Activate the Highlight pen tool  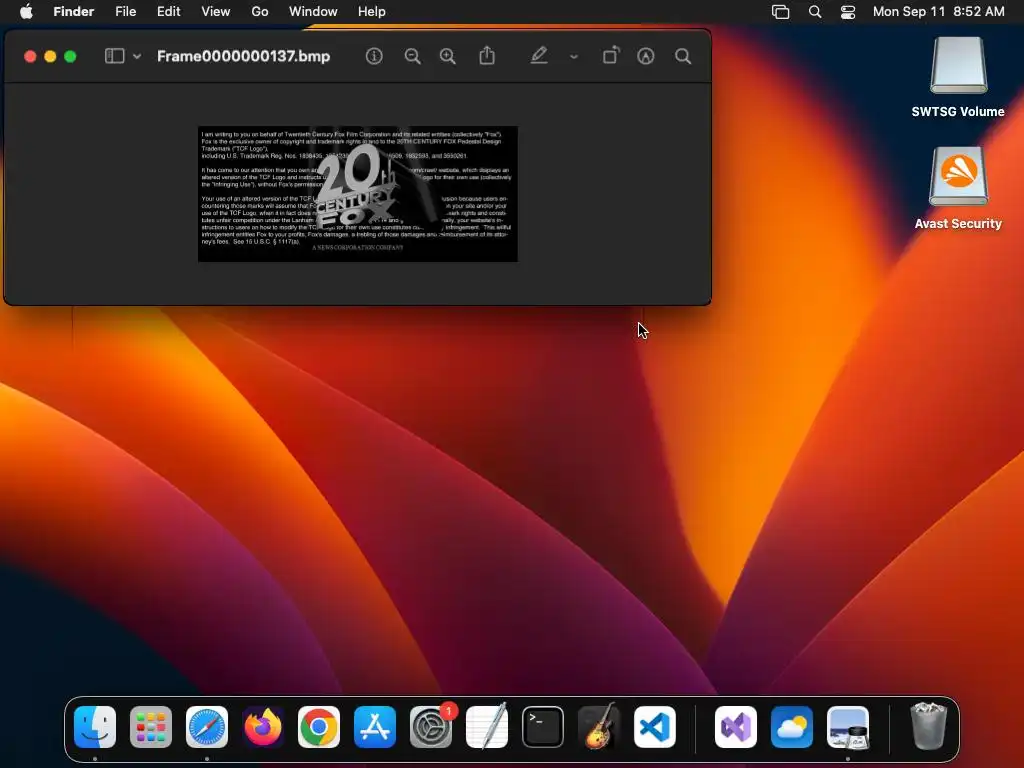(x=539, y=56)
